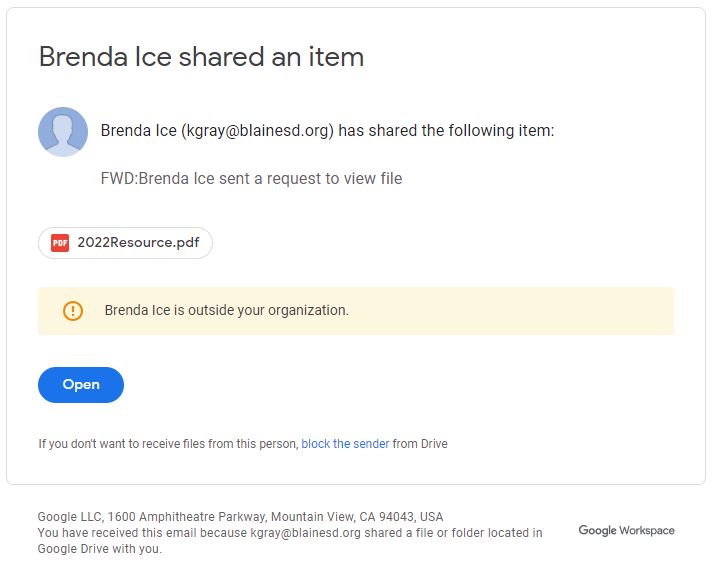Open the 2022Resource.pdf attachment chip
Image resolution: width=715 pixels, height=577 pixels.
pos(126,243)
